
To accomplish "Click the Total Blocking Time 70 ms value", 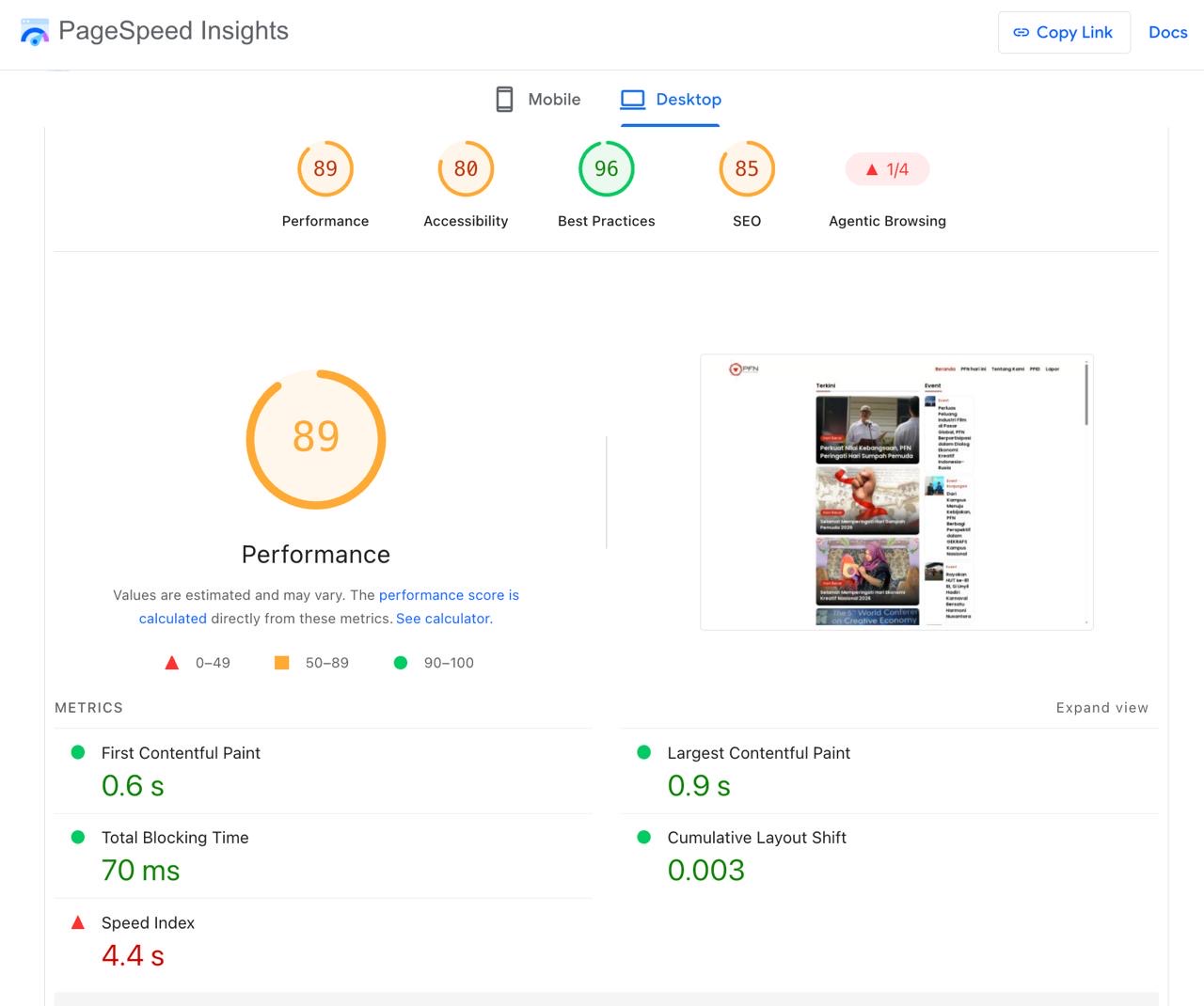I will 140,871.
